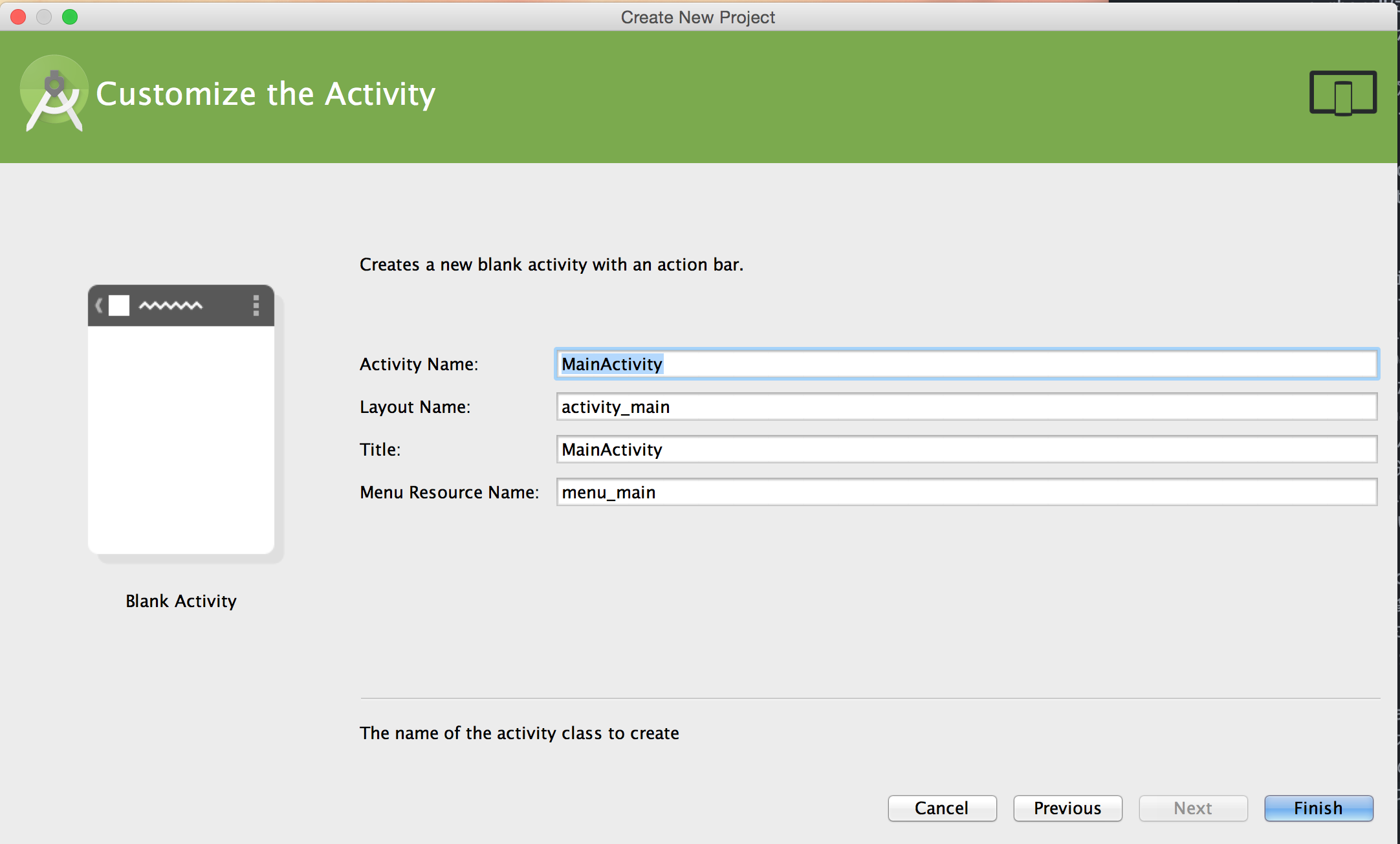Click the 'Menu Resource Name:' label
Viewport: 1400px width, 844px height.
(x=450, y=493)
